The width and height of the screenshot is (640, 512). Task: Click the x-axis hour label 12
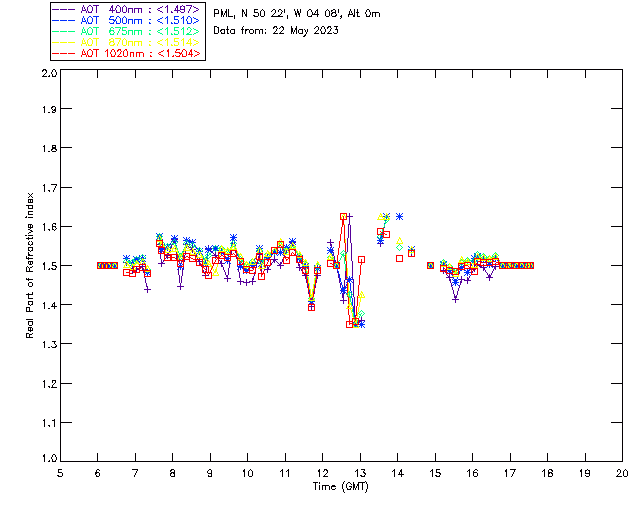click(322, 474)
